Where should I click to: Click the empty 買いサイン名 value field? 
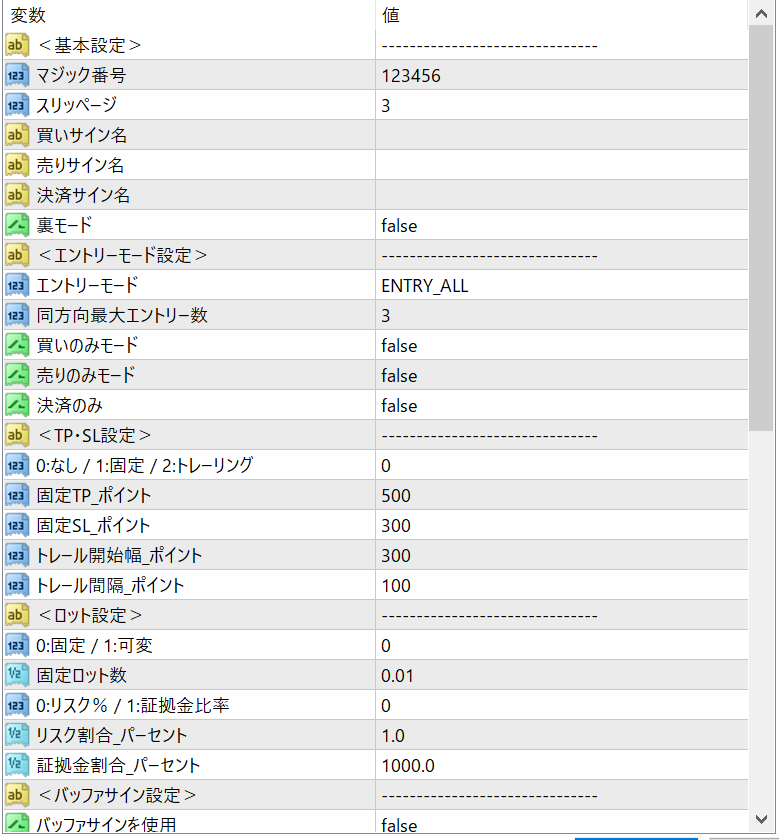tap(561, 135)
